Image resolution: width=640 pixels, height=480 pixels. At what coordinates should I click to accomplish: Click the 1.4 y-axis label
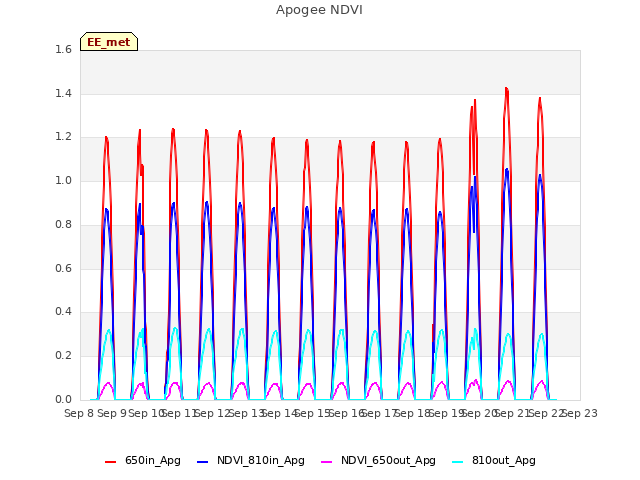[x=63, y=93]
